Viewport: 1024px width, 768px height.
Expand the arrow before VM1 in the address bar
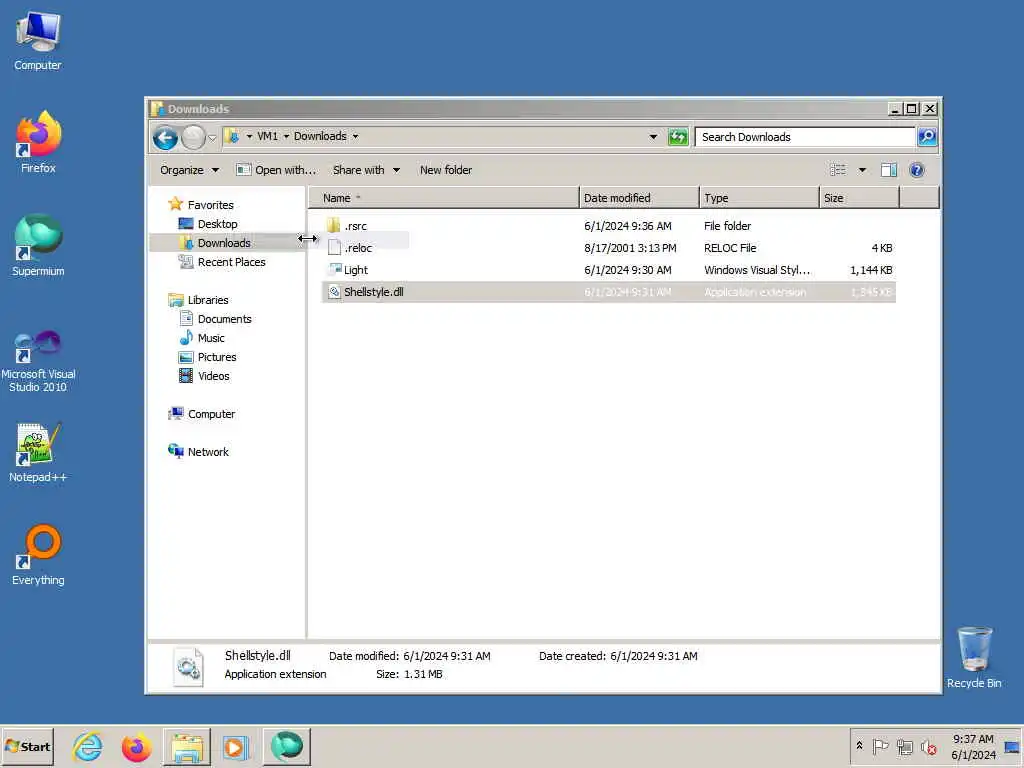click(249, 136)
